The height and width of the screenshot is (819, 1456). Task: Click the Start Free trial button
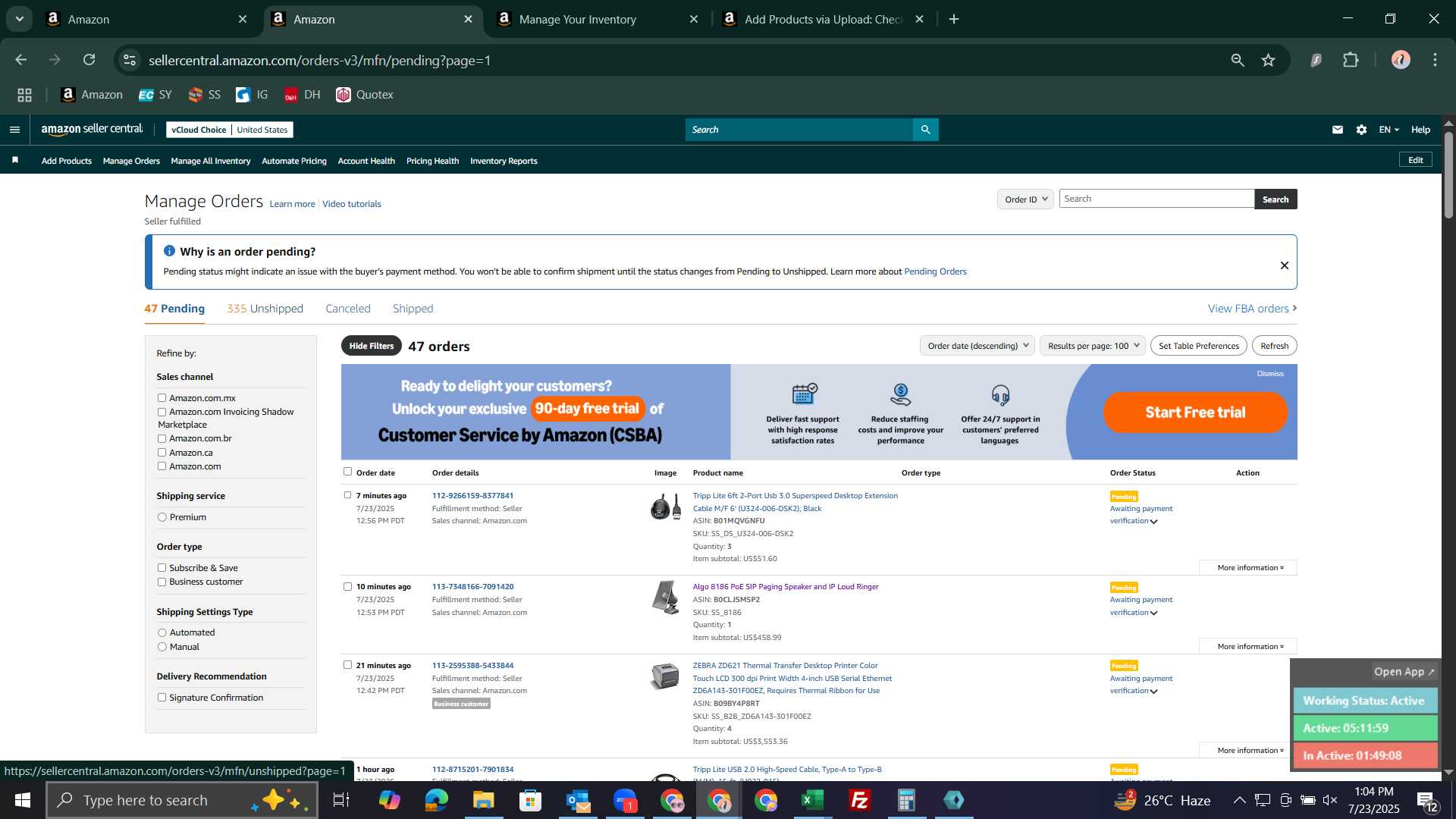coord(1195,413)
